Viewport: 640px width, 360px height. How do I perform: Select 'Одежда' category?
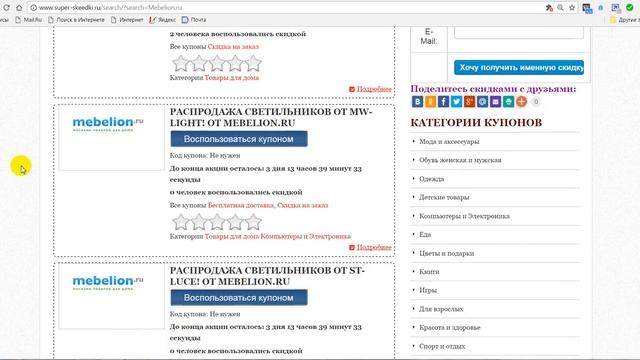click(431, 179)
